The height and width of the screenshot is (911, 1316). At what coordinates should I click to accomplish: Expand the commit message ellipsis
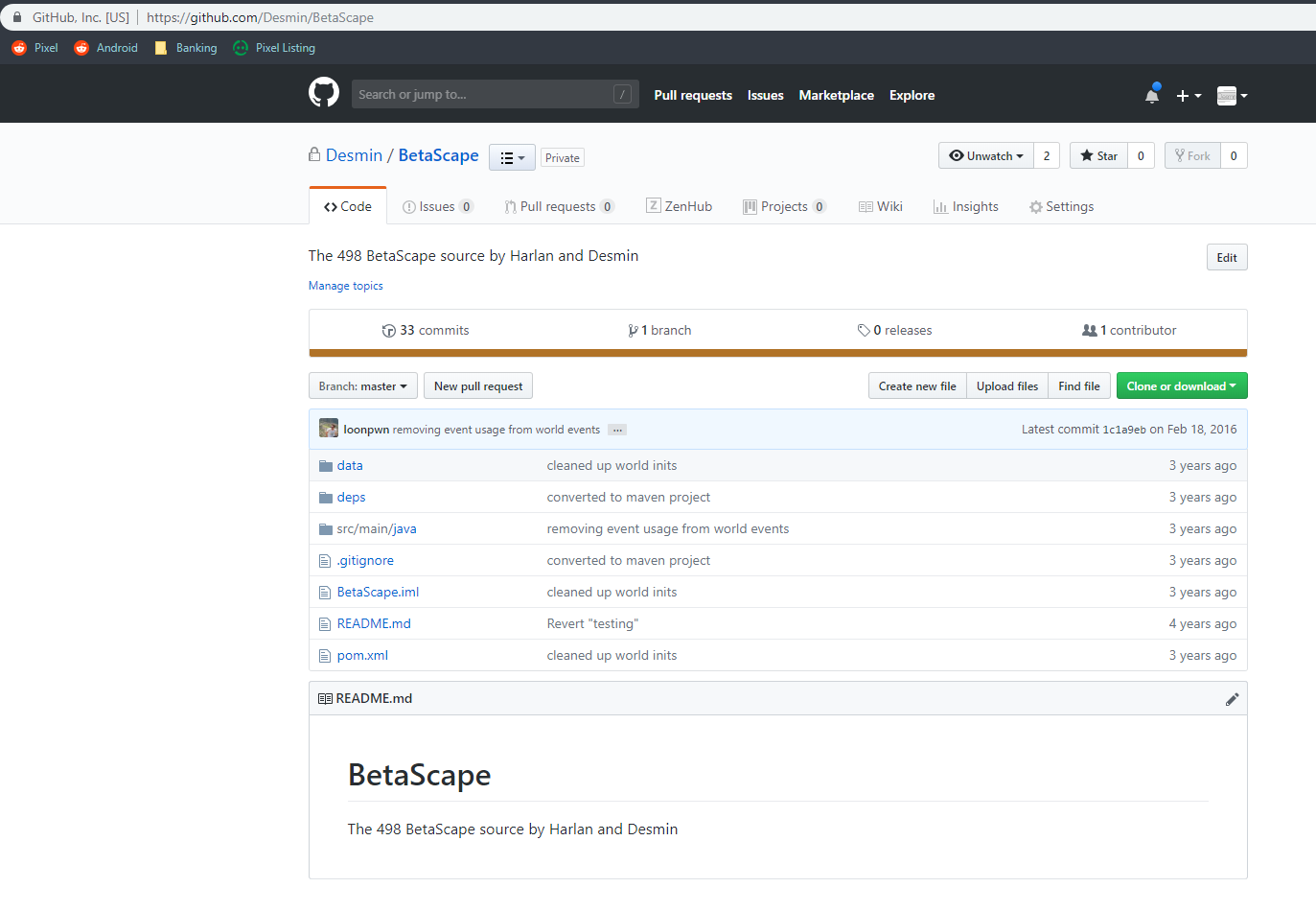617,430
